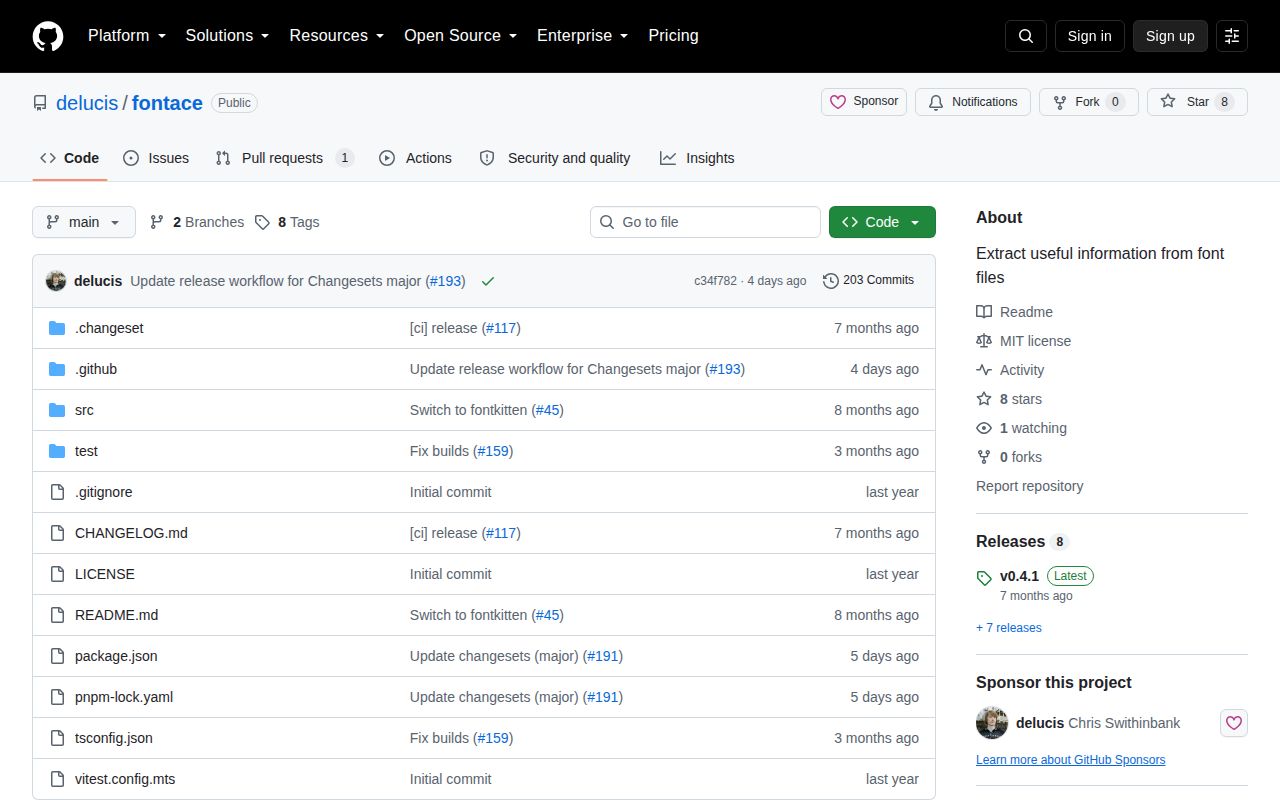Image resolution: width=1280 pixels, height=800 pixels.
Task: Switch to the Code tab
Action: 70,158
